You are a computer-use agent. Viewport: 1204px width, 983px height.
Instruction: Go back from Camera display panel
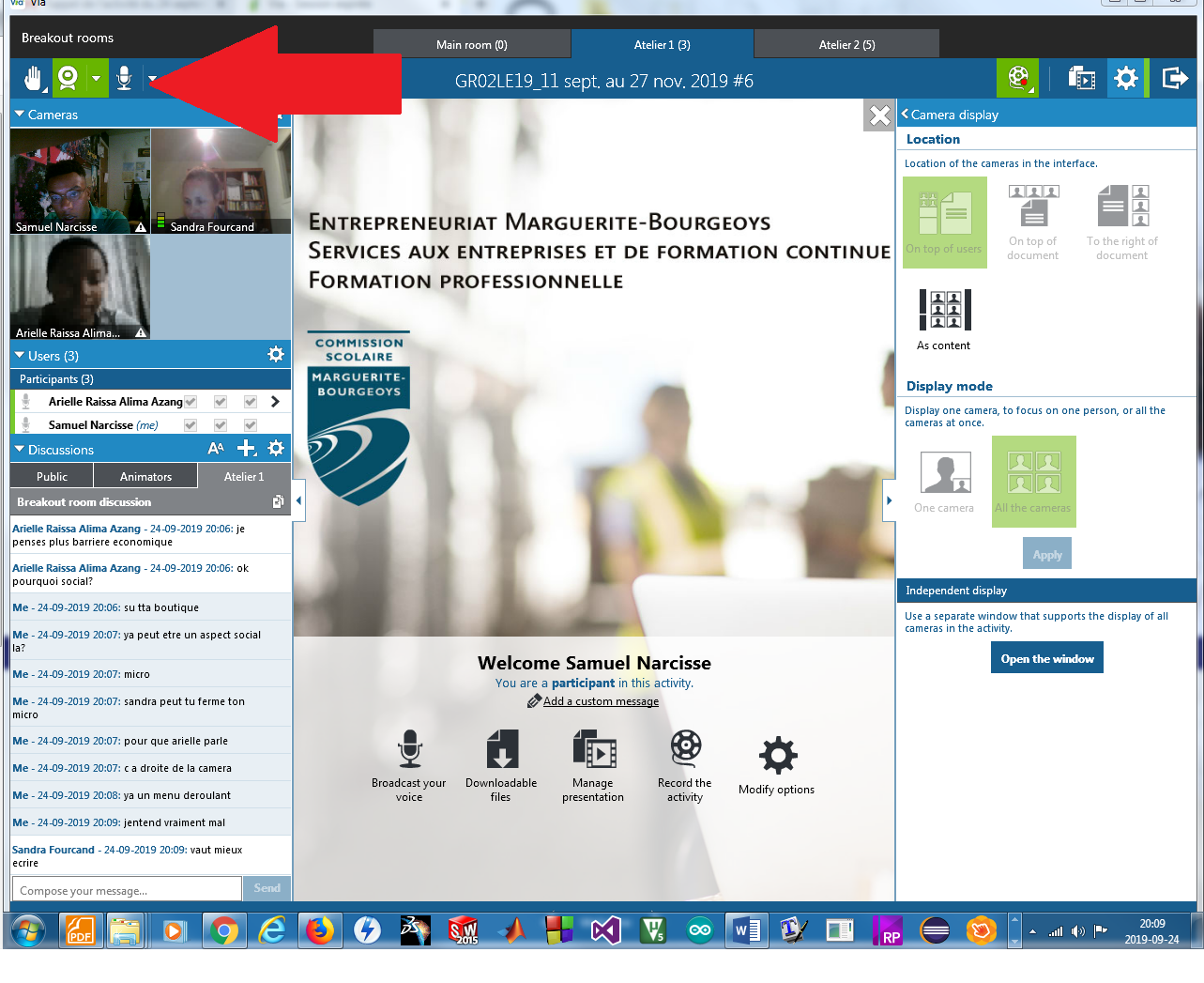pos(906,115)
